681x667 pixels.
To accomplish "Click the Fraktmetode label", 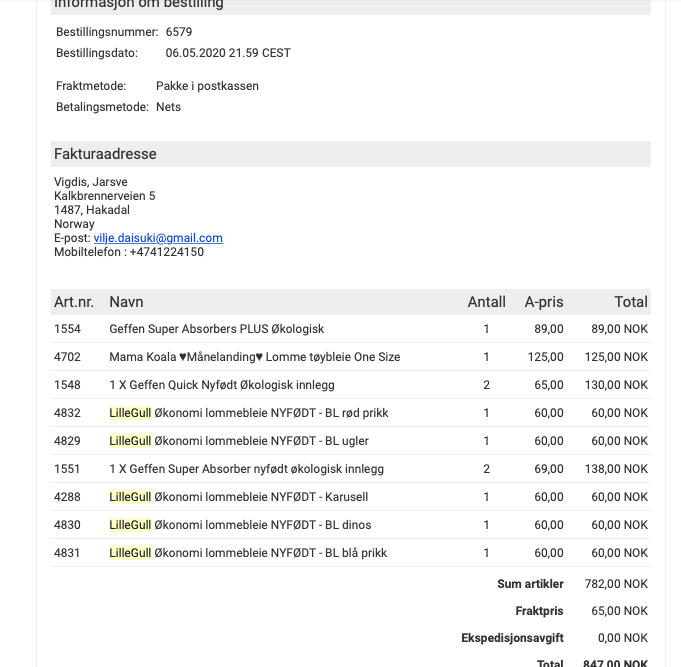I will point(91,86).
